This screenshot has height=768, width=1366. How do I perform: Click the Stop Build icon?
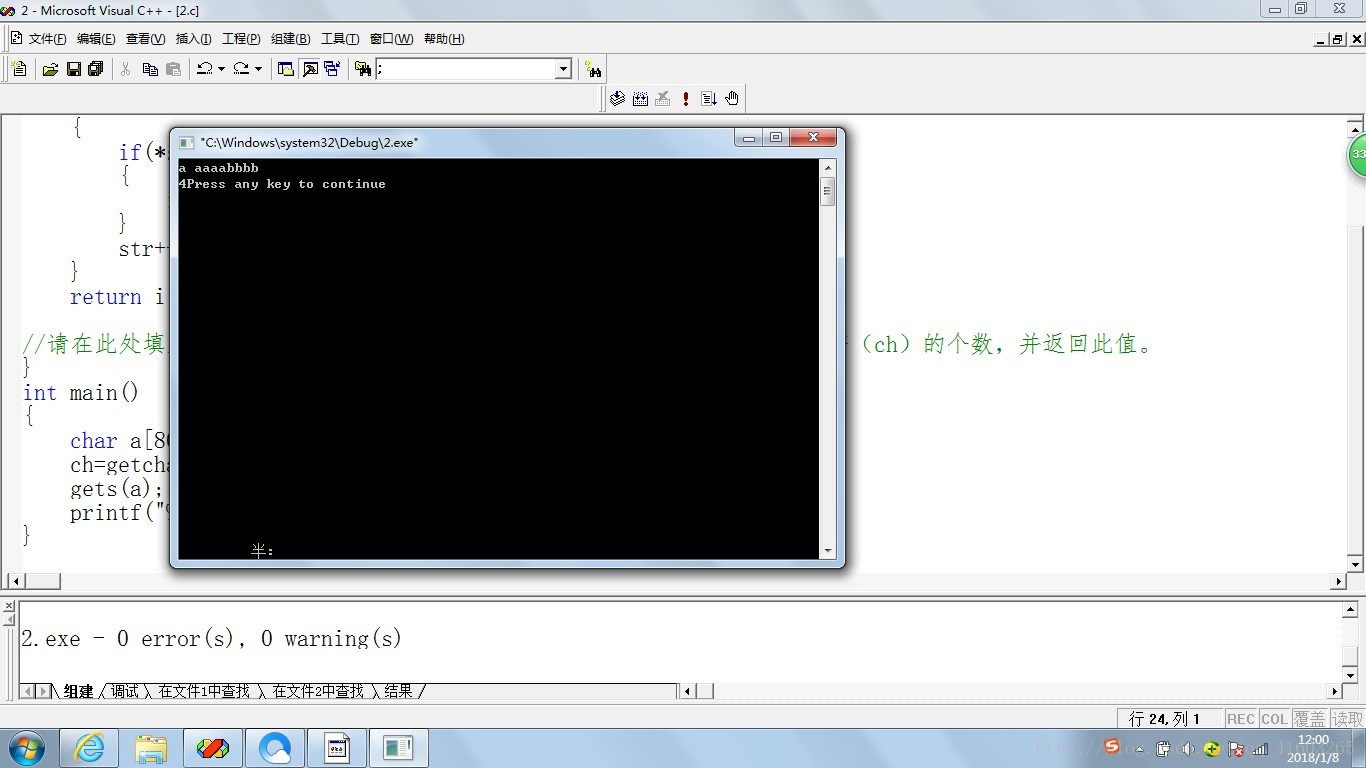[x=663, y=98]
